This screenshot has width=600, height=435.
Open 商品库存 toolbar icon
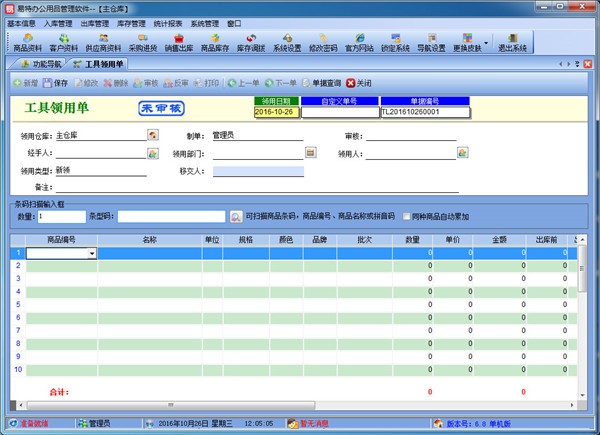[216, 41]
